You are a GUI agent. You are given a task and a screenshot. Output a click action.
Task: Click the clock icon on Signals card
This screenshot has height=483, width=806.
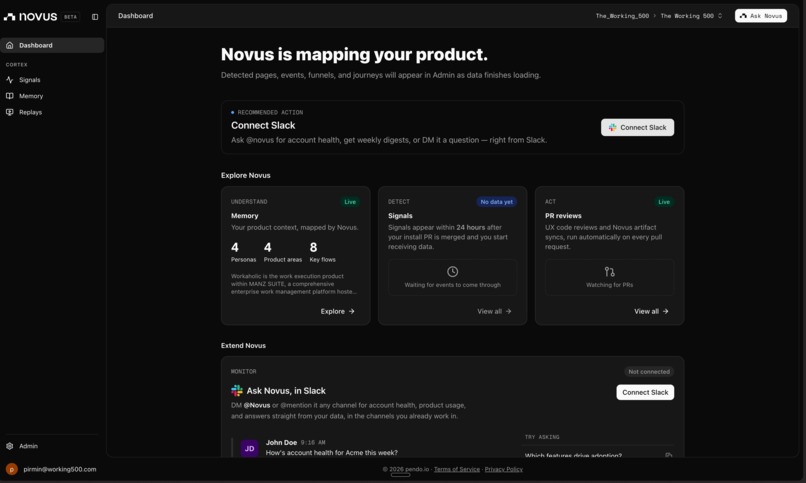coord(452,271)
